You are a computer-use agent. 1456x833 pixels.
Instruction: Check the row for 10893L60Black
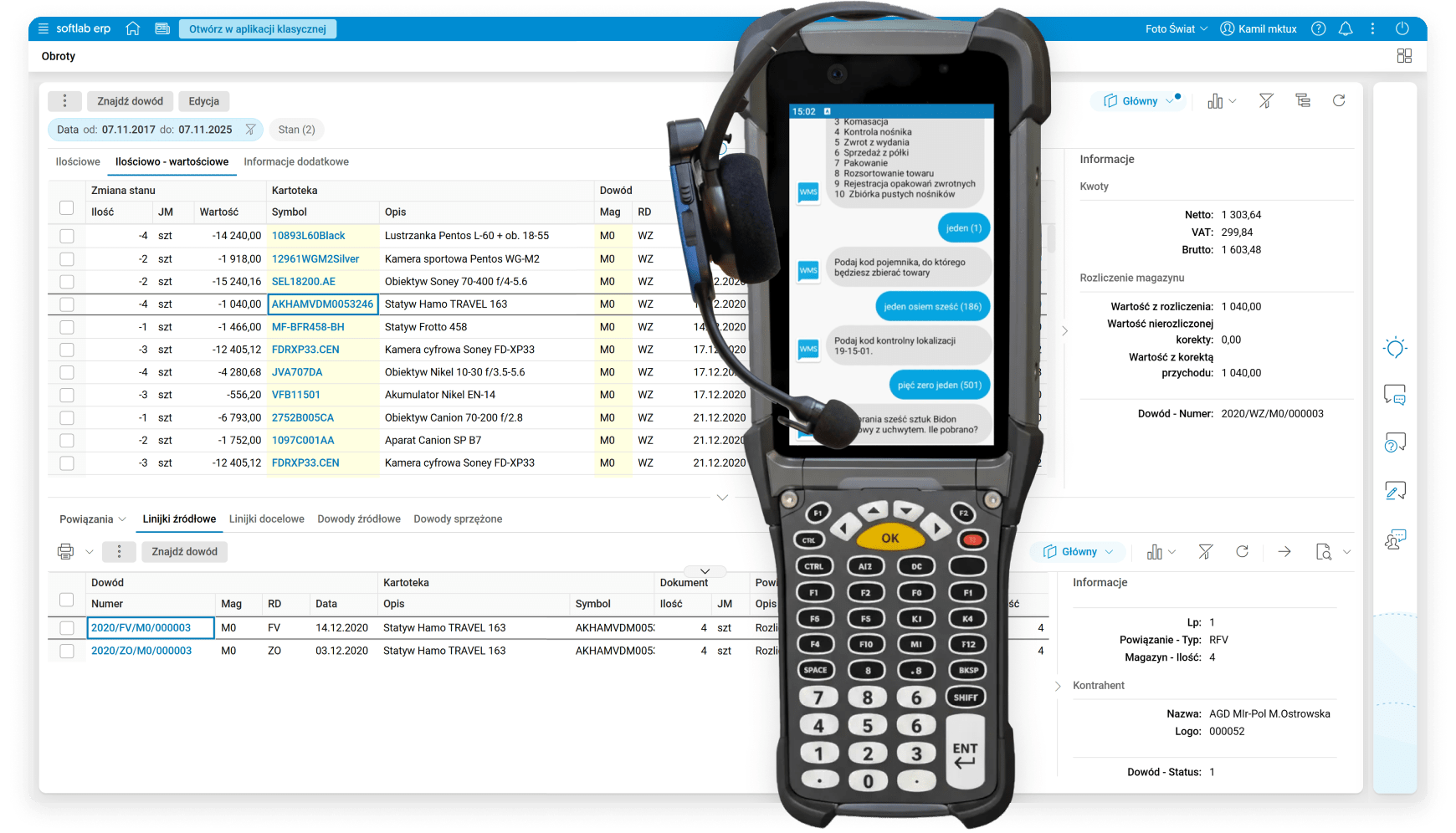(x=67, y=237)
